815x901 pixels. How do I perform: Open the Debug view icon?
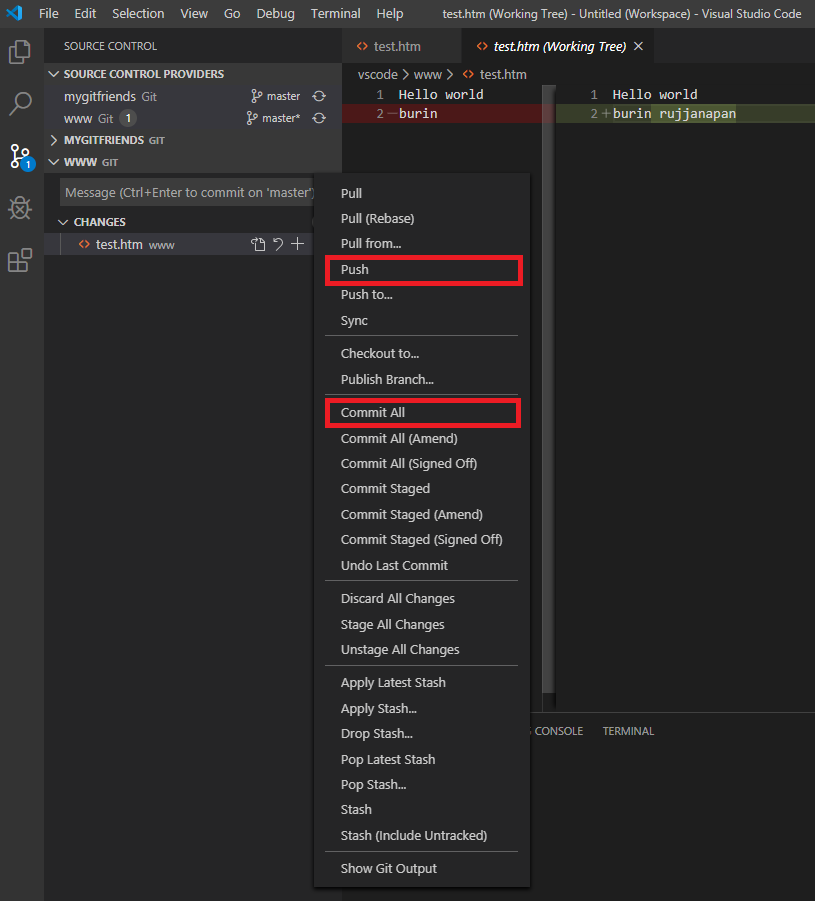click(20, 208)
